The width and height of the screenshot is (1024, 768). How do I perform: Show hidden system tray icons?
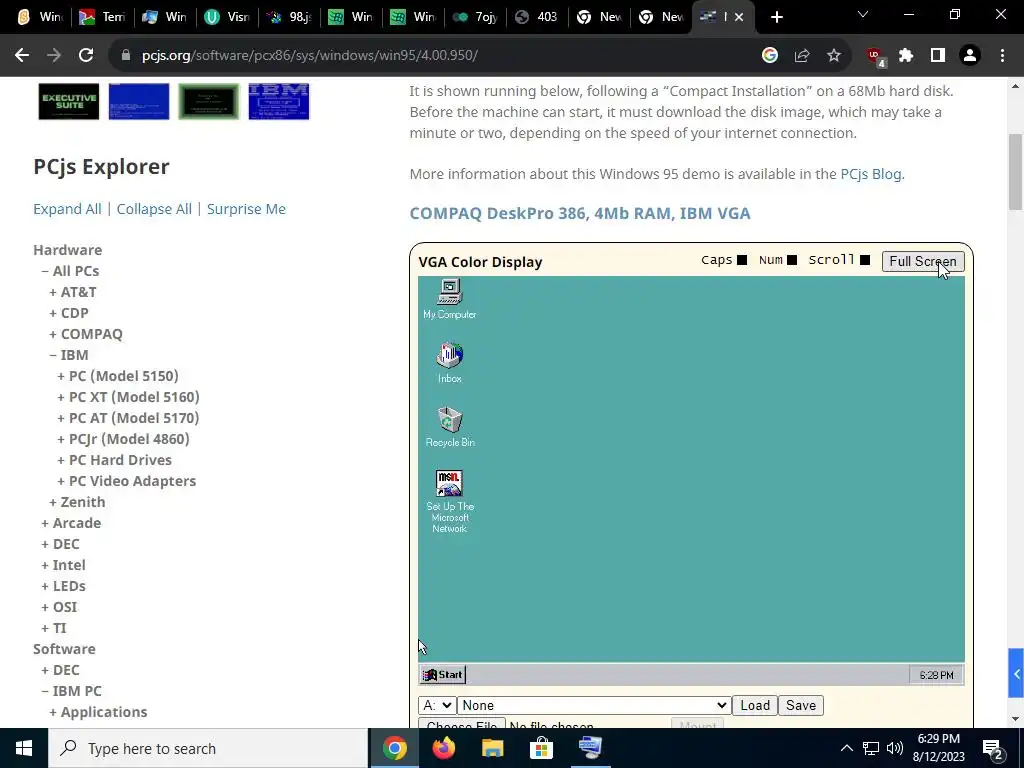[x=846, y=748]
